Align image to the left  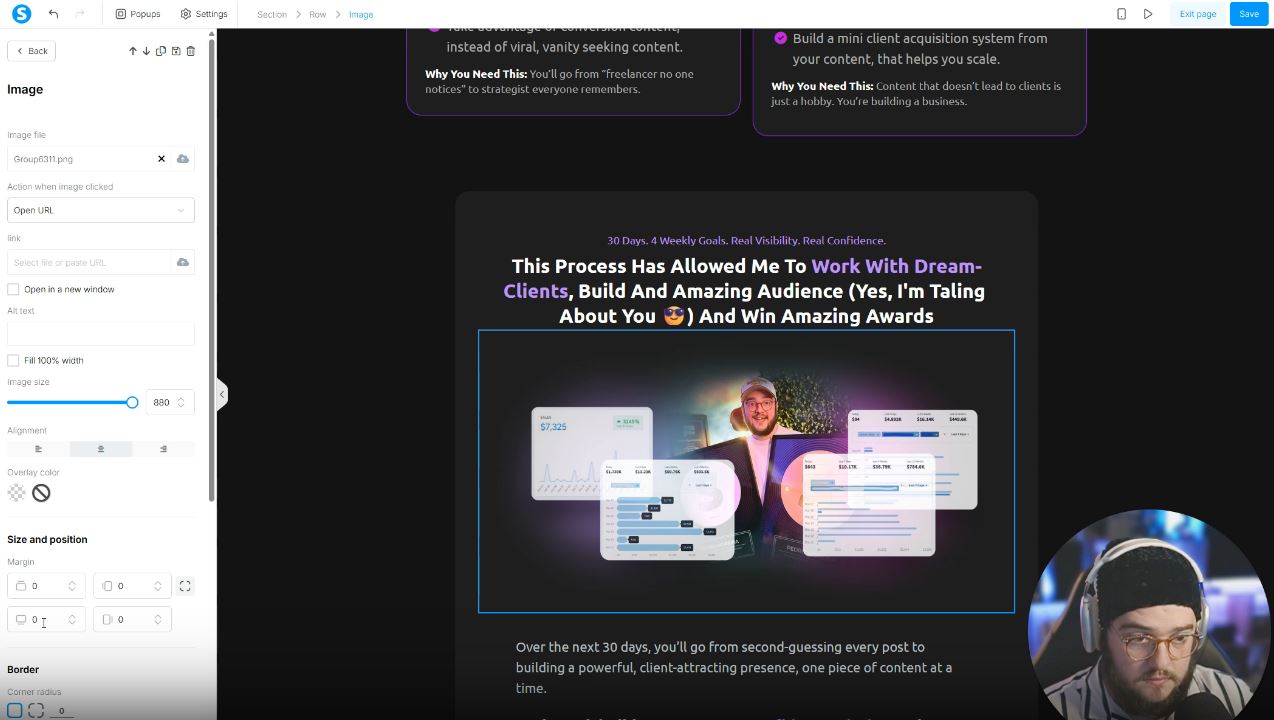[38, 449]
